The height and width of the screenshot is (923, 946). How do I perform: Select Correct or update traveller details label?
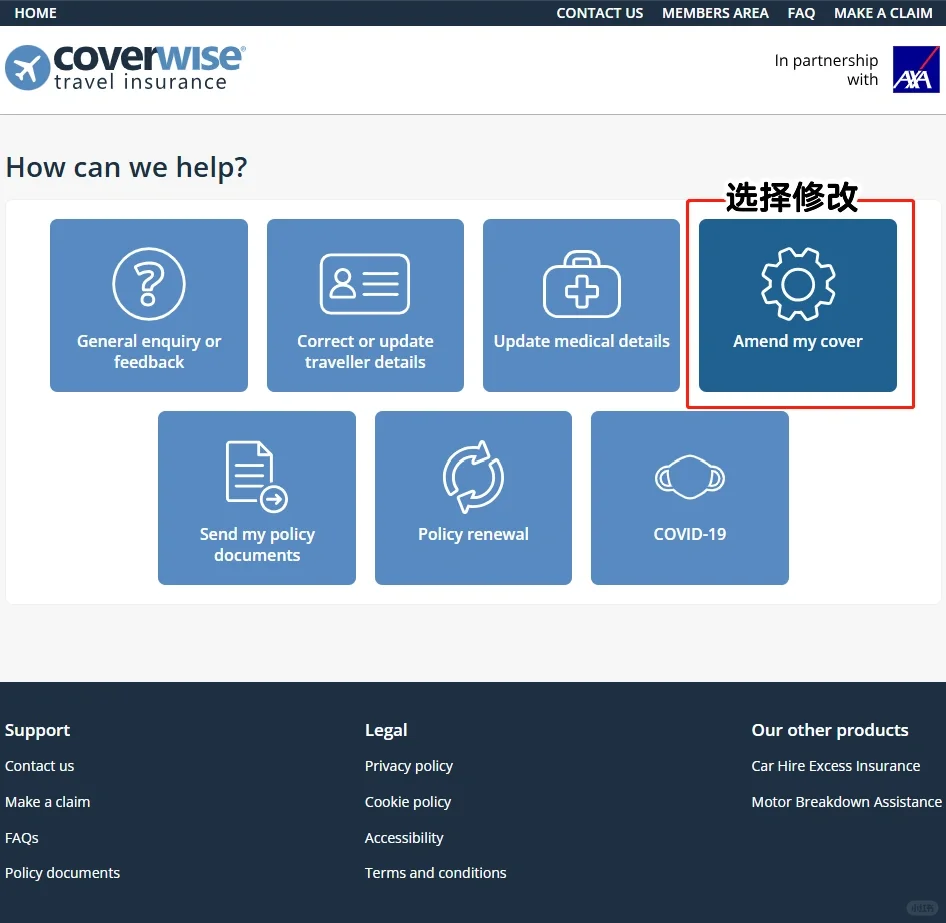click(365, 351)
